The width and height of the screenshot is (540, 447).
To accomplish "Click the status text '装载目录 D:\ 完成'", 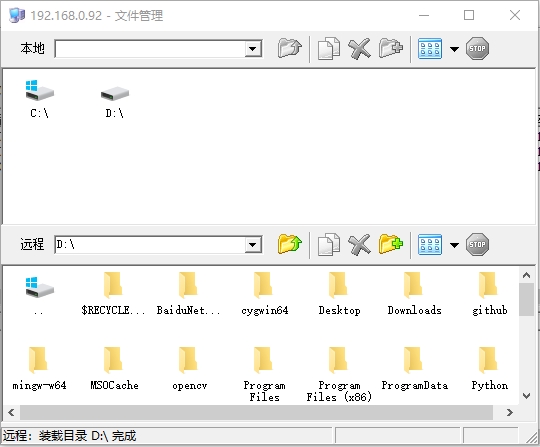I will (x=87, y=436).
